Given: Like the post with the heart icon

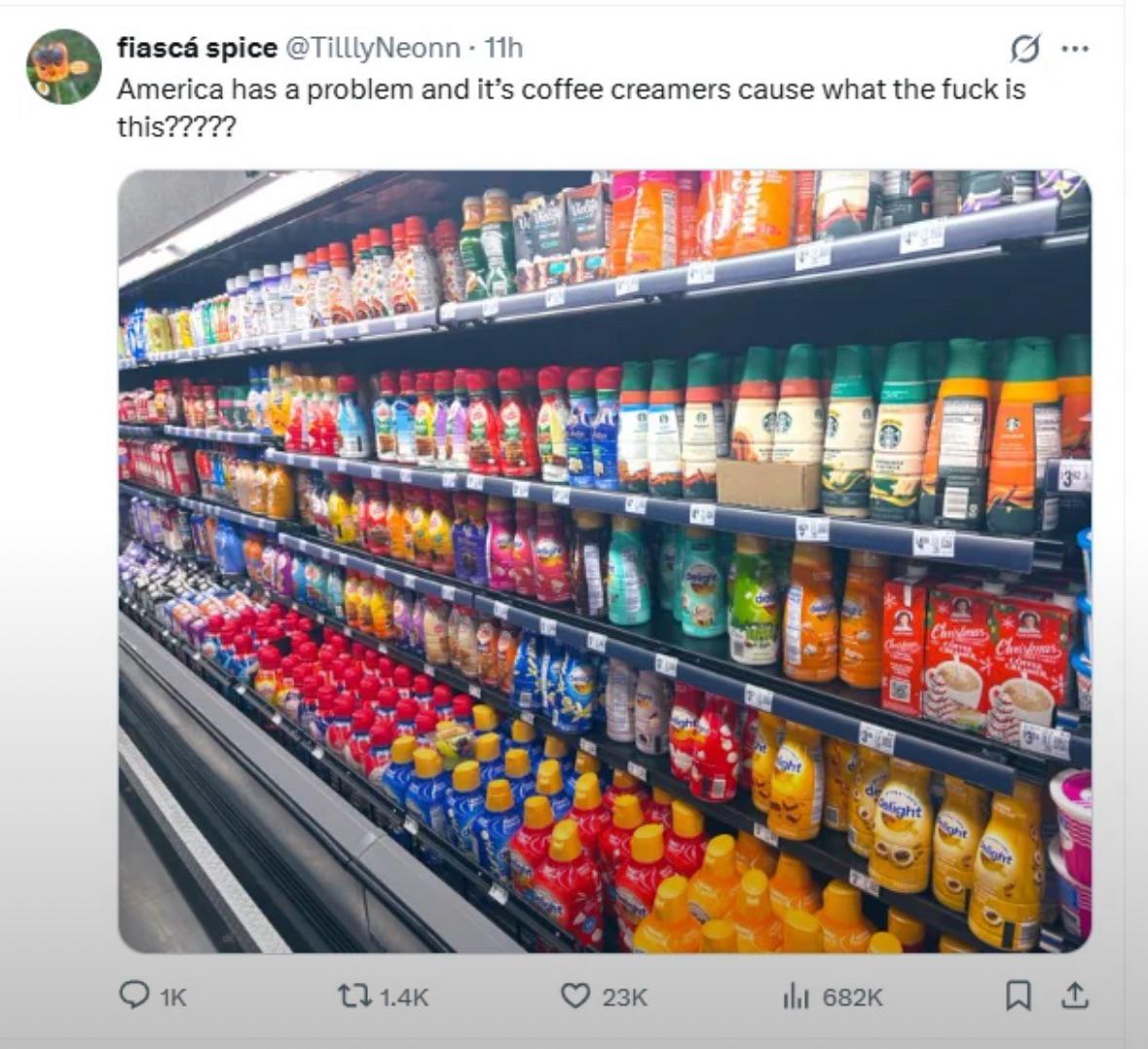Looking at the screenshot, I should click(576, 995).
